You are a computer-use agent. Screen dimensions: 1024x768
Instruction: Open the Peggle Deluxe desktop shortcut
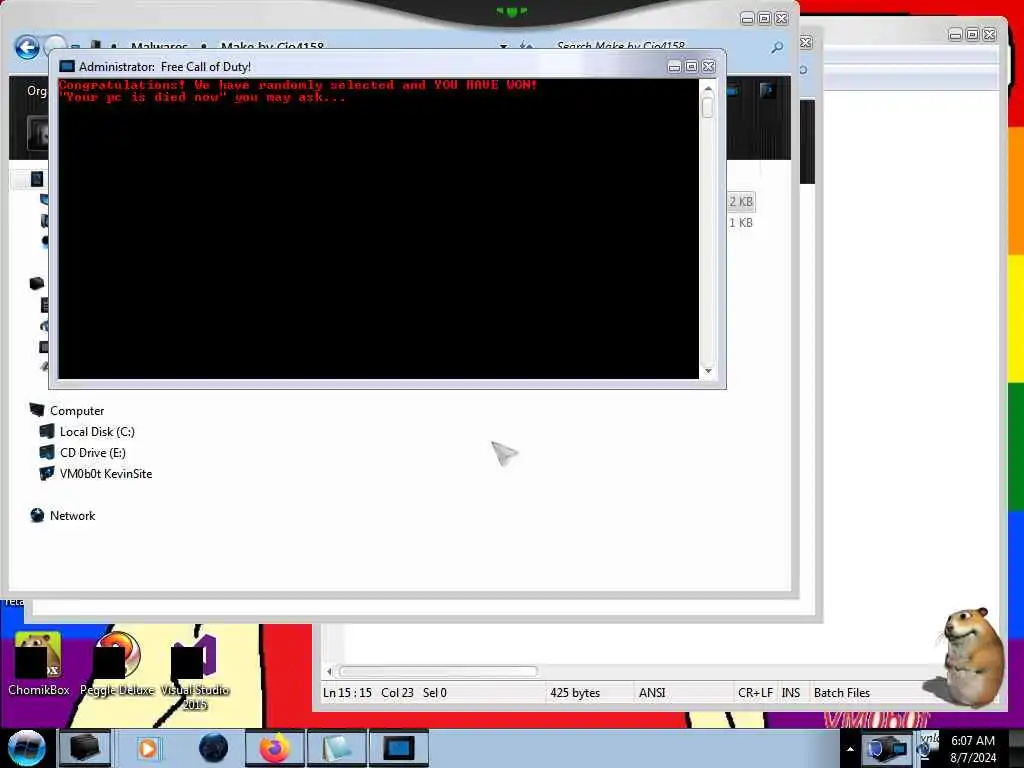coord(118,664)
